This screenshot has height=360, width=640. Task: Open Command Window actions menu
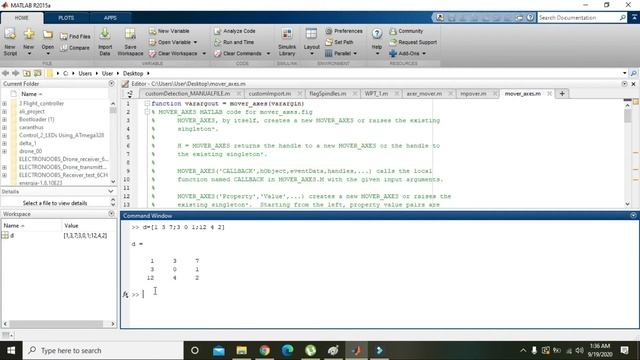click(633, 216)
